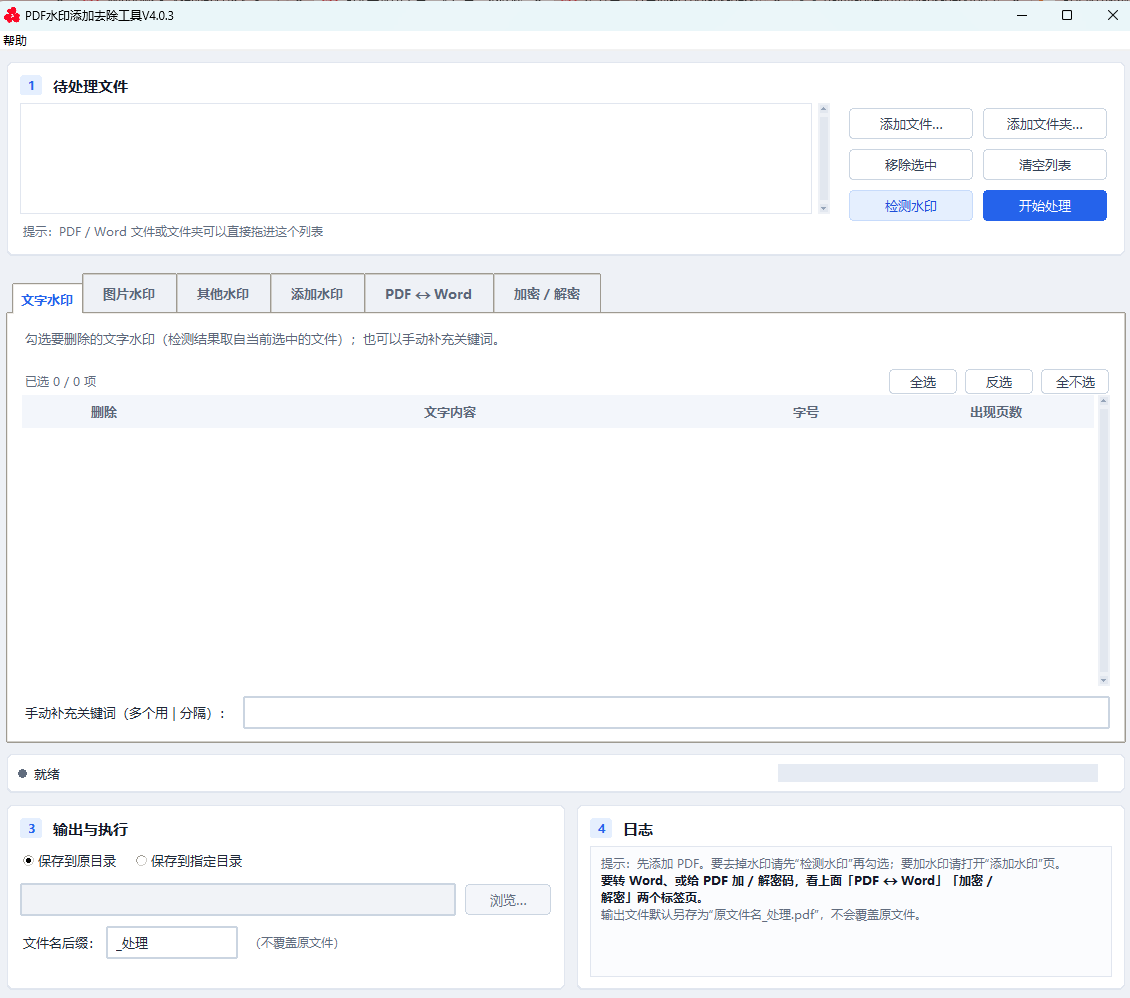Click the 添加文件... button
The width and height of the screenshot is (1130, 998).
(910, 124)
